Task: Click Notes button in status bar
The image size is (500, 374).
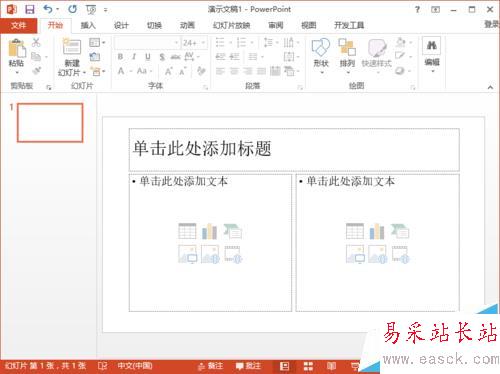Action: pyautogui.click(x=210, y=366)
